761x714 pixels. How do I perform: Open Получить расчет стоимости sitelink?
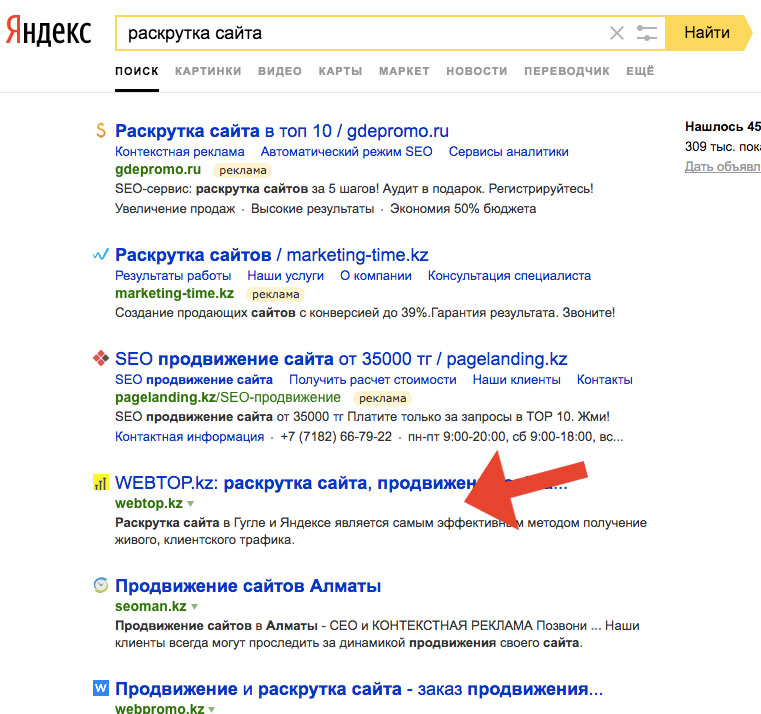[x=373, y=380]
